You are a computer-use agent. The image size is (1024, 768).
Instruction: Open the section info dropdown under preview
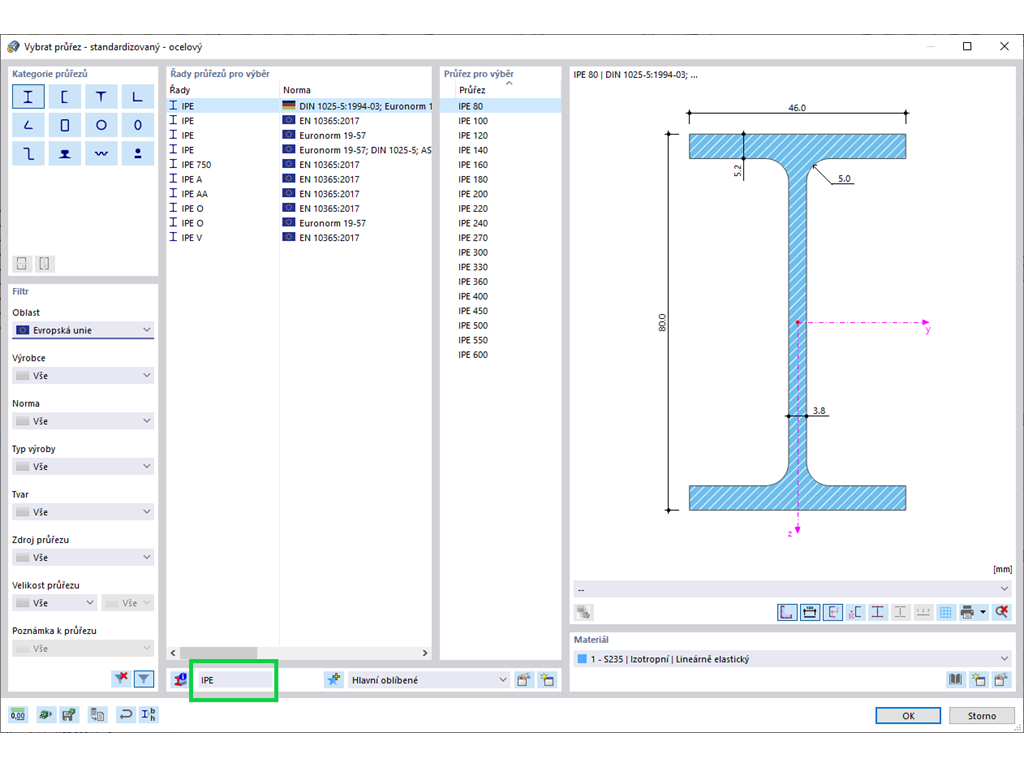[x=792, y=589]
